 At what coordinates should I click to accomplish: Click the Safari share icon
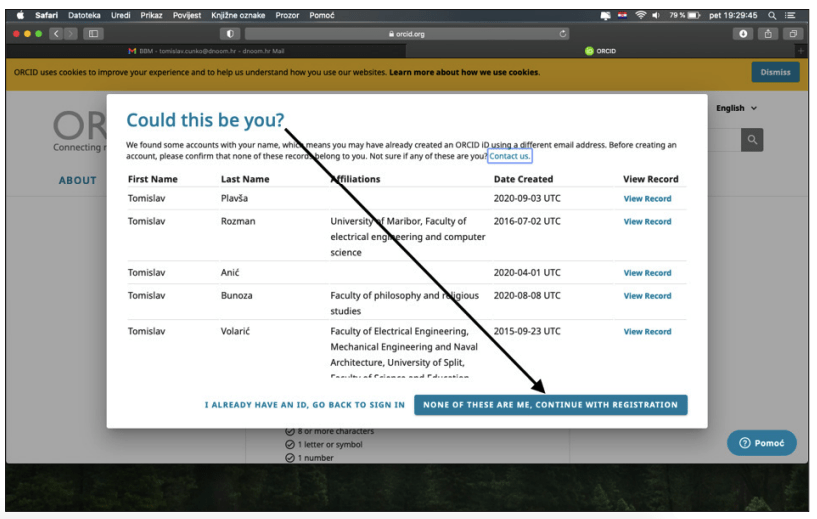[x=768, y=34]
